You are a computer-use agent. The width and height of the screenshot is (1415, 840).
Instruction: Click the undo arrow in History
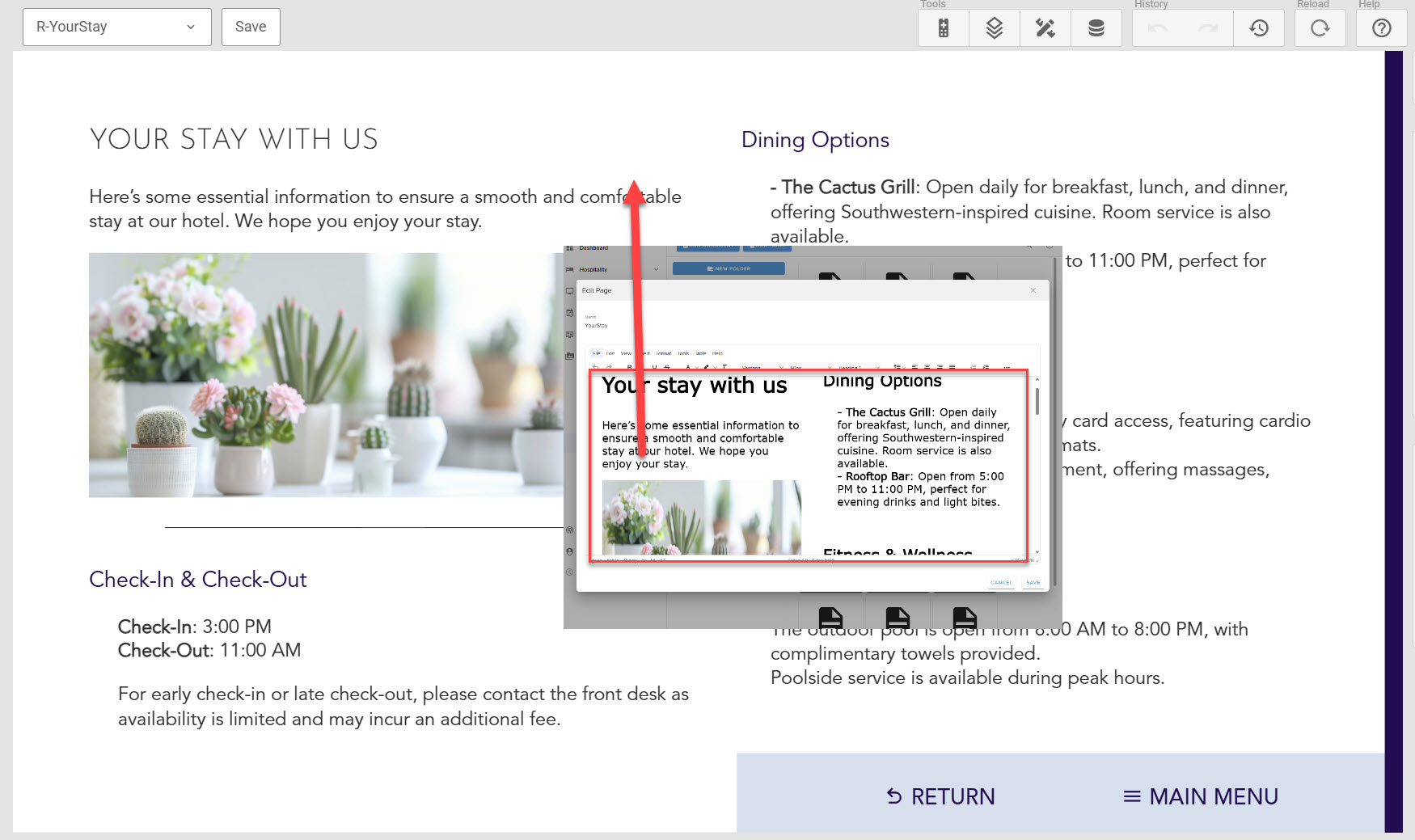[x=1157, y=28]
